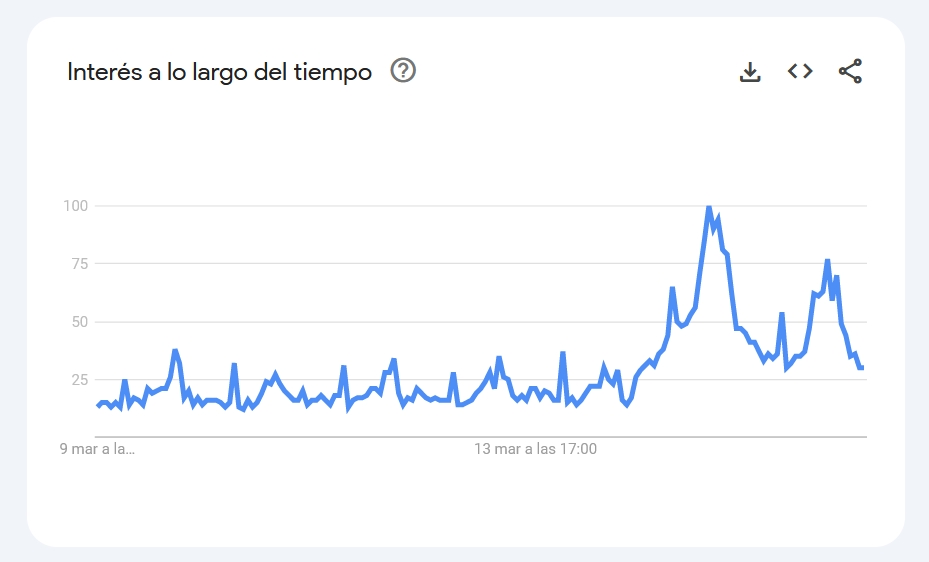Click the "9 mar a la…" x-axis label

pos(97,449)
